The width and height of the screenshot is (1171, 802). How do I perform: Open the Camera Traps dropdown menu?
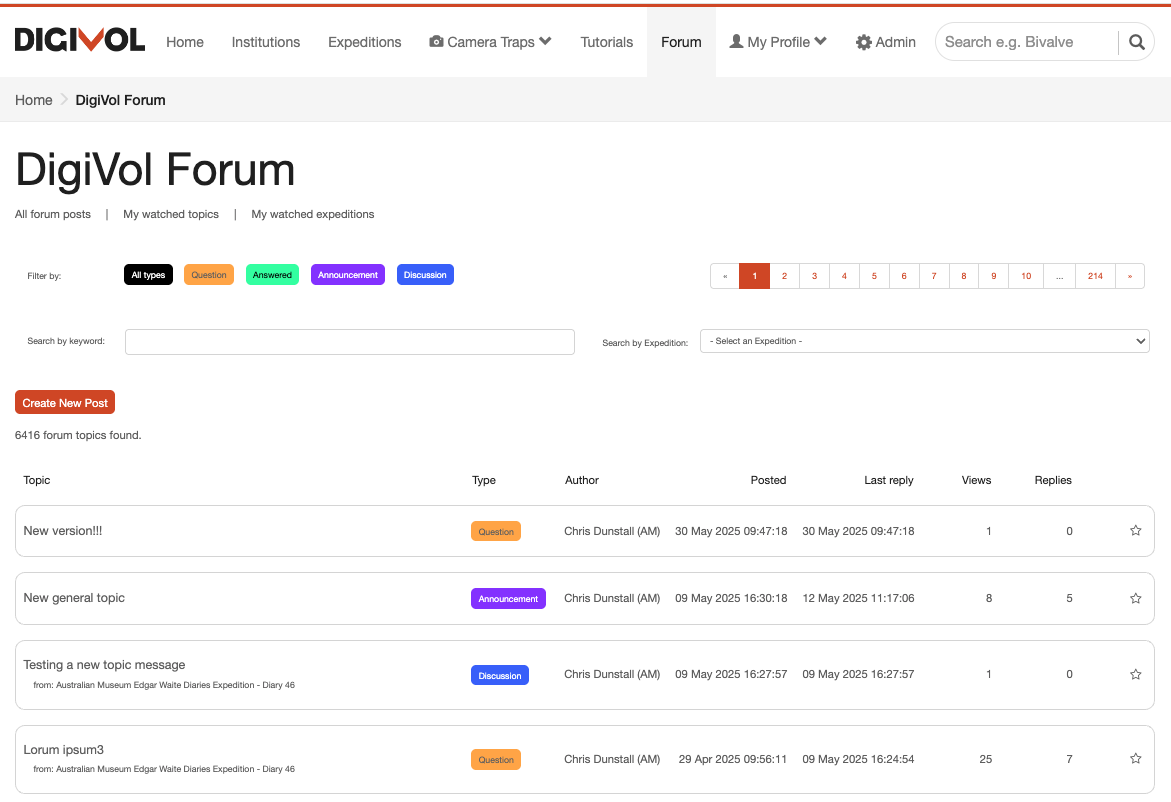pos(490,42)
